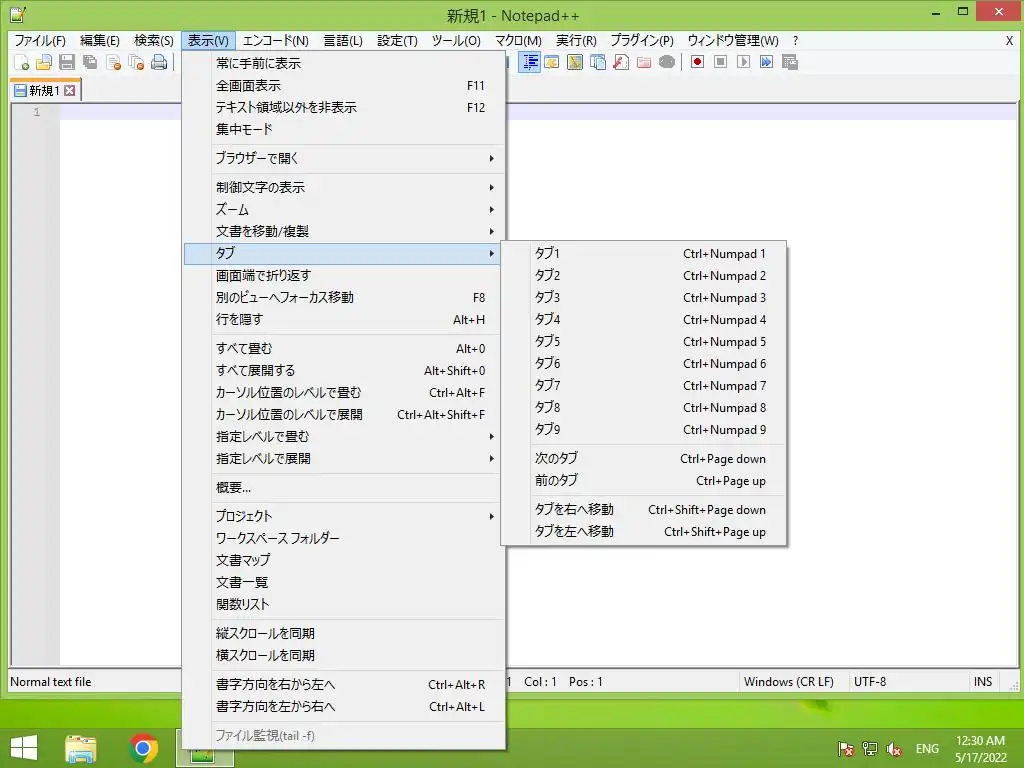Open the エンコード(N) menu
The width and height of the screenshot is (1024, 768).
click(x=276, y=40)
